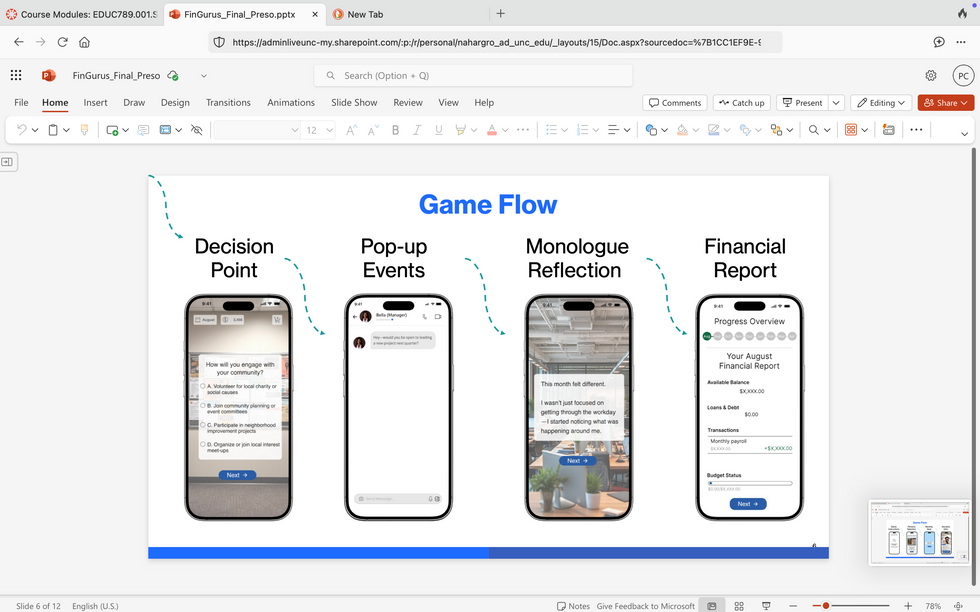Toggle Bold formatting
The width and height of the screenshot is (980, 612).
pyautogui.click(x=395, y=130)
